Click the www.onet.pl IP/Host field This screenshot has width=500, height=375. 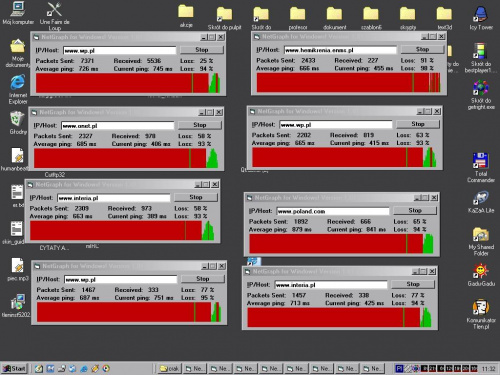tap(118, 126)
